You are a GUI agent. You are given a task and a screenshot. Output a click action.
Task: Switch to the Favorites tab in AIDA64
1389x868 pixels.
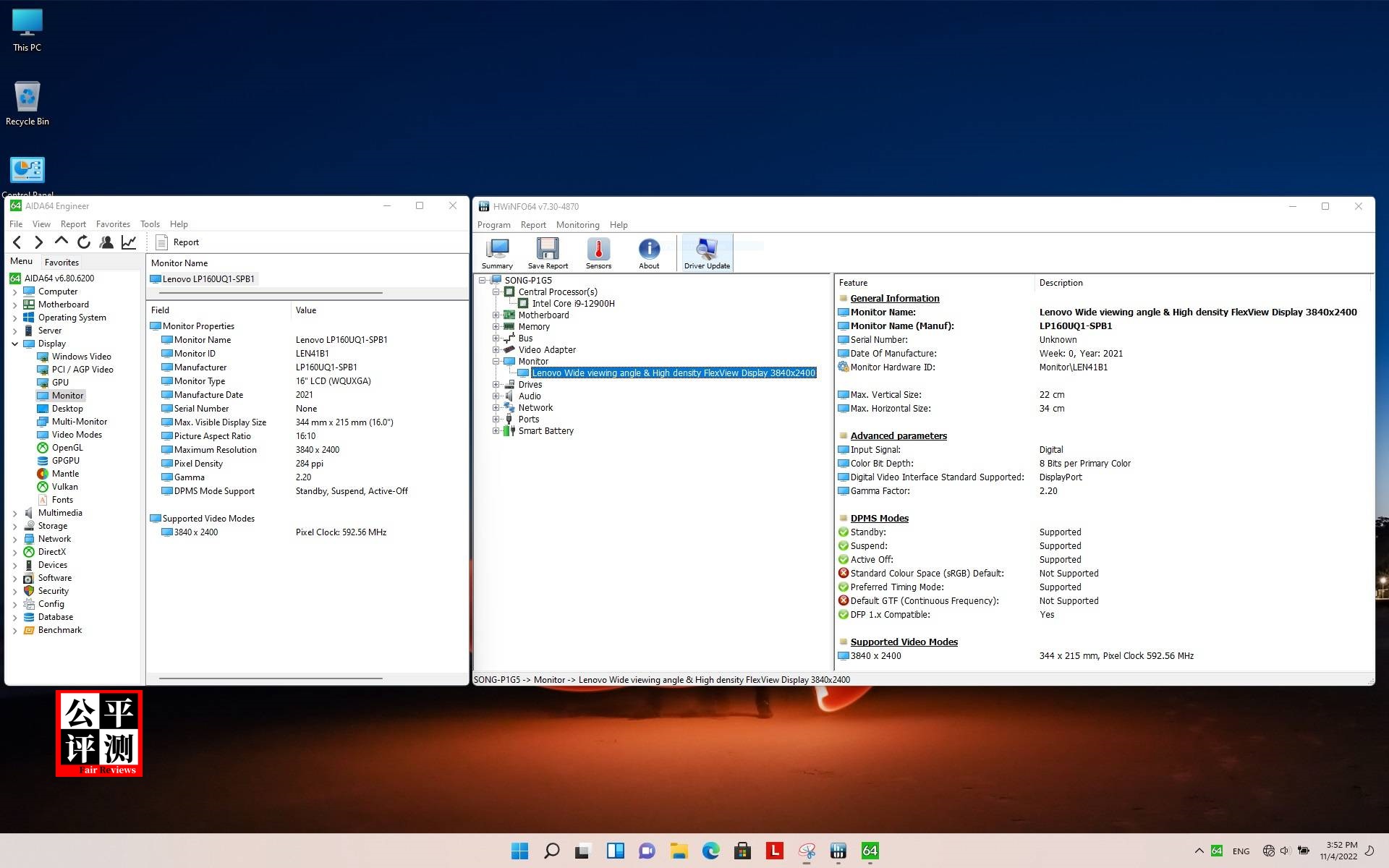[61, 262]
